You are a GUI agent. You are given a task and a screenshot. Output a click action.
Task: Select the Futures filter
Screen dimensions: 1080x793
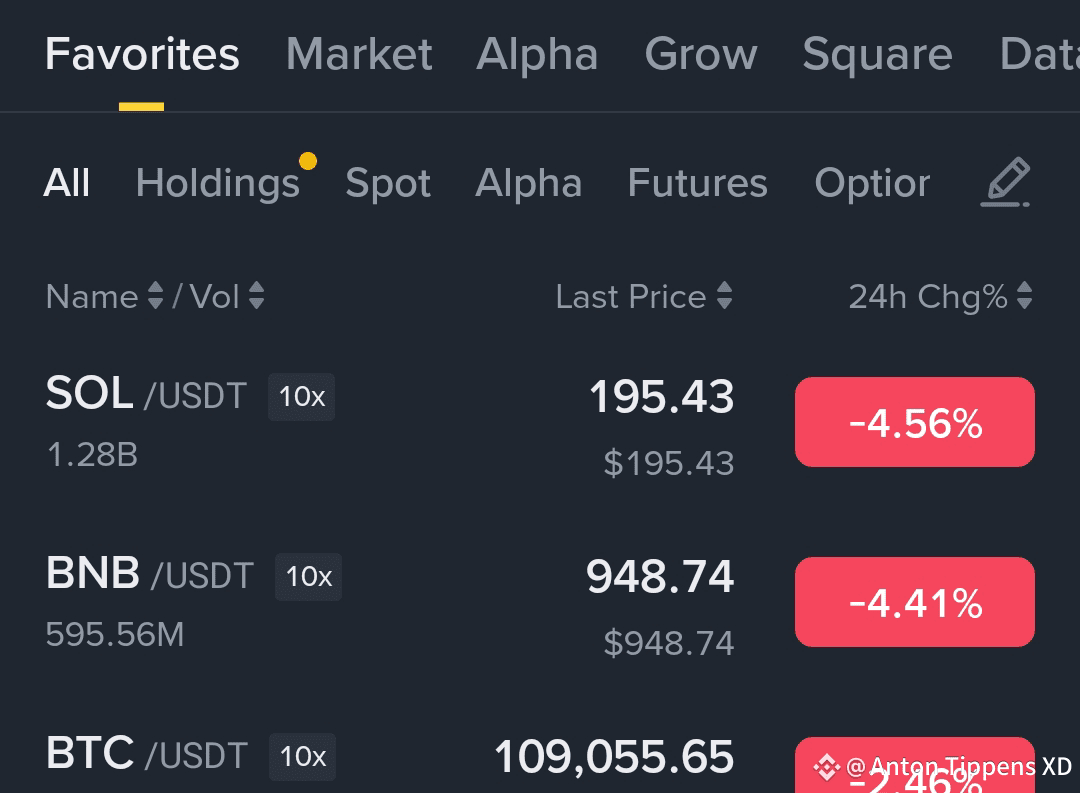pos(697,183)
